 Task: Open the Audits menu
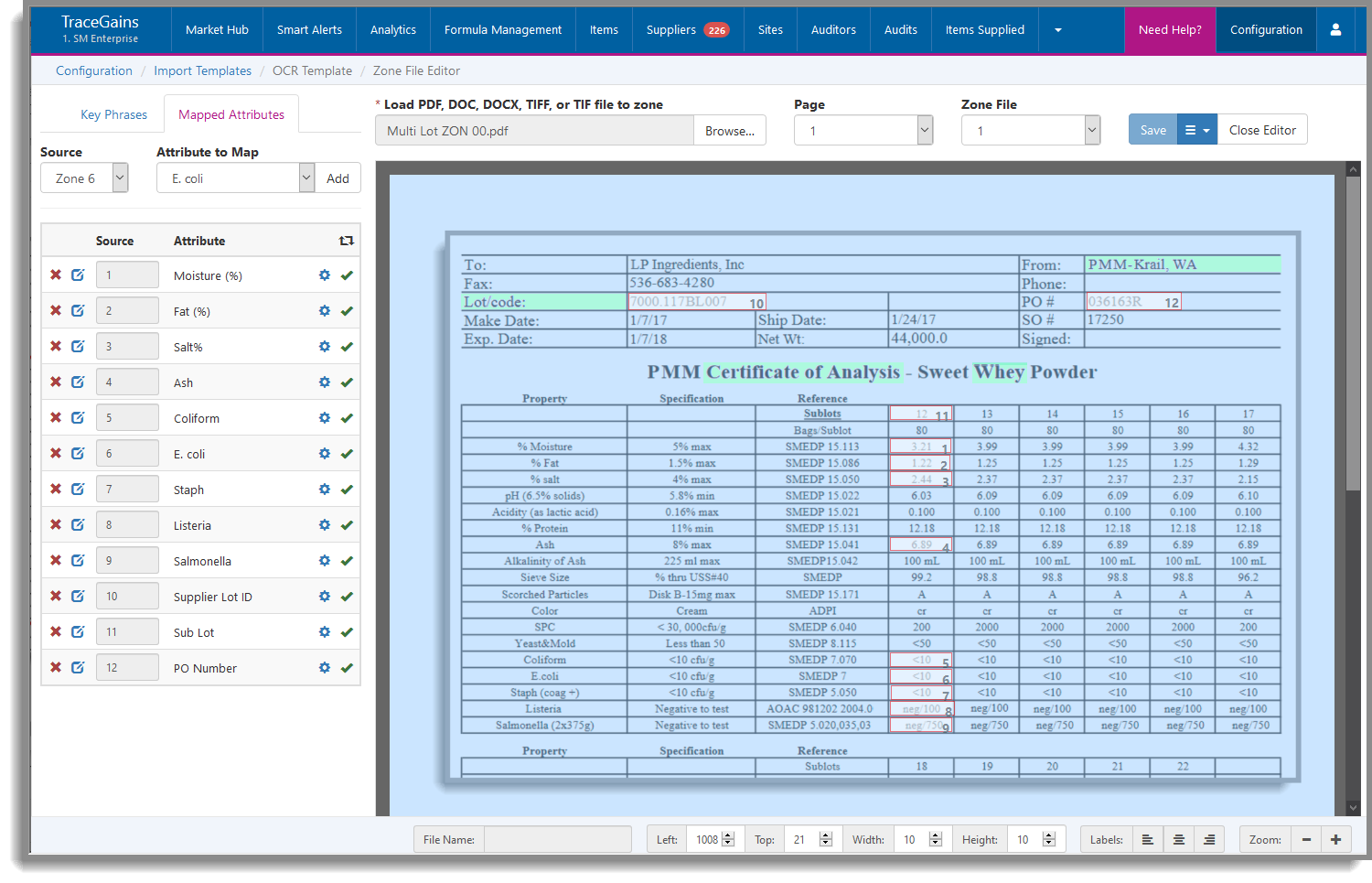click(x=901, y=30)
